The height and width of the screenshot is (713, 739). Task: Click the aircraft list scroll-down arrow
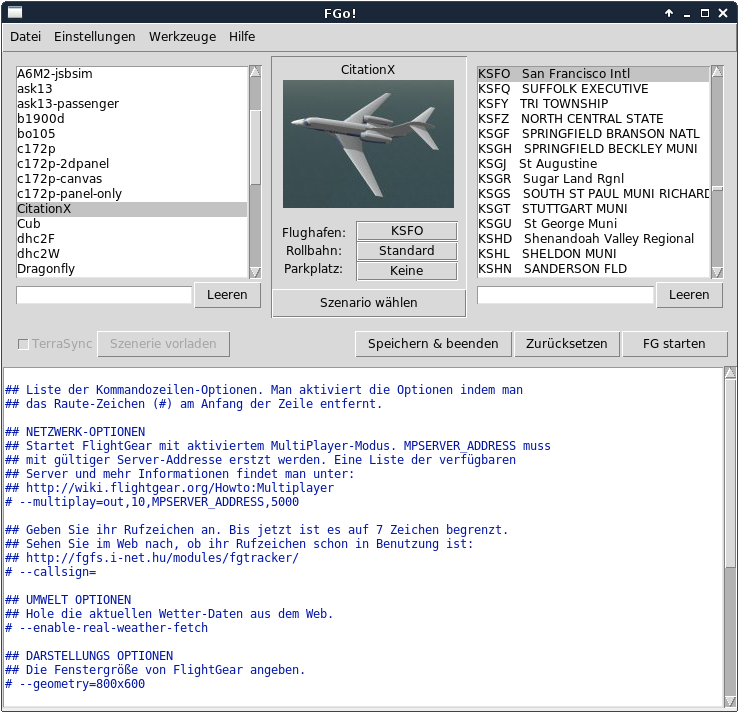coord(255,272)
